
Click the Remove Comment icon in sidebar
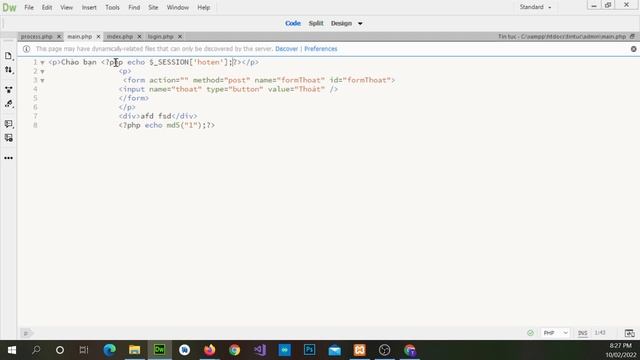8,138
